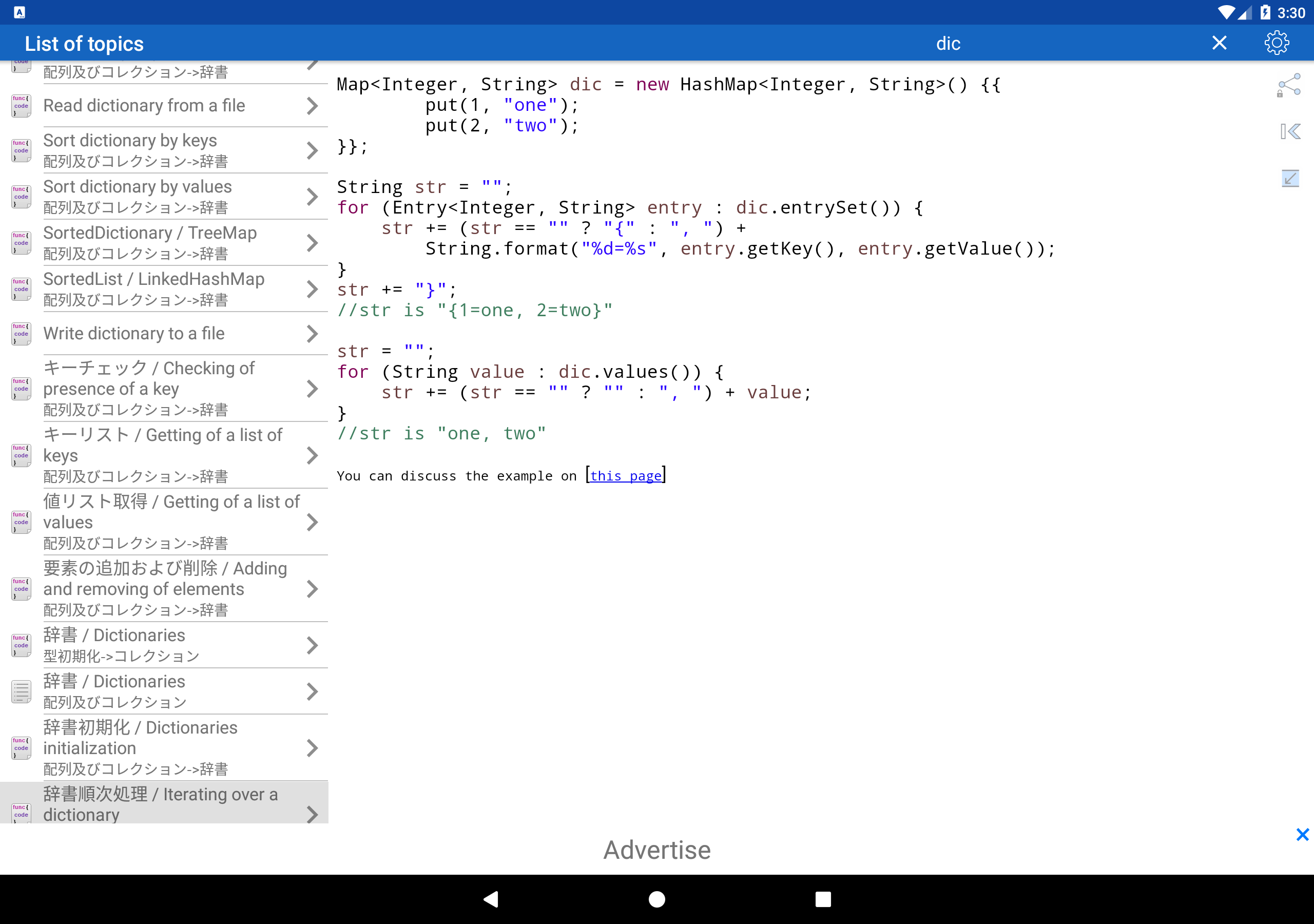
Task: Open Dictionaries initialization topic
Action: (164, 748)
